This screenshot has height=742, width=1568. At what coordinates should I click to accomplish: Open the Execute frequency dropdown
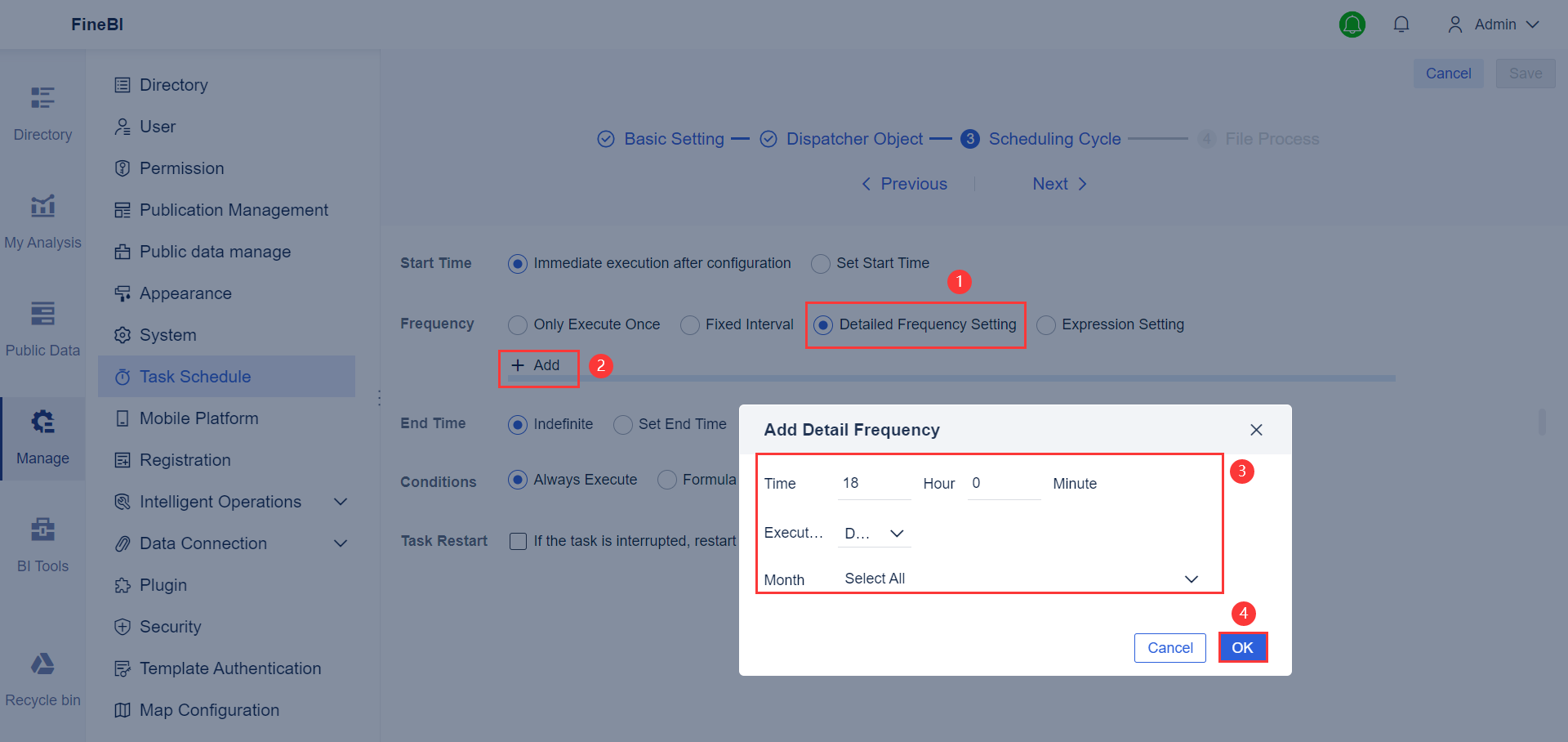click(x=896, y=533)
